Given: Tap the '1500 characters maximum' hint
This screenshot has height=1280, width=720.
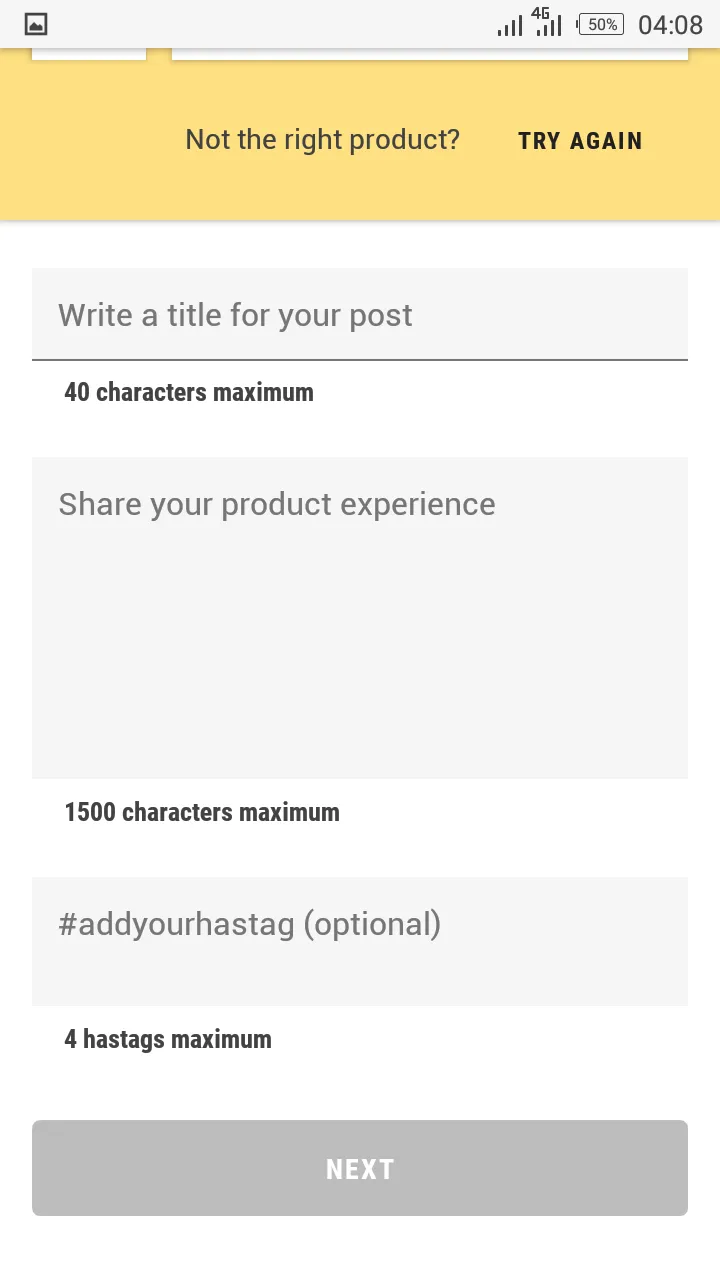Looking at the screenshot, I should [202, 812].
